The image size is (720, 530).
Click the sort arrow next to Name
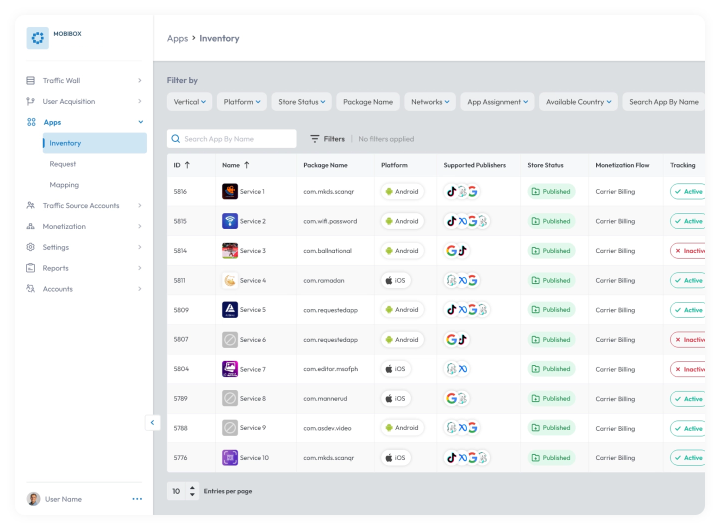(247, 165)
